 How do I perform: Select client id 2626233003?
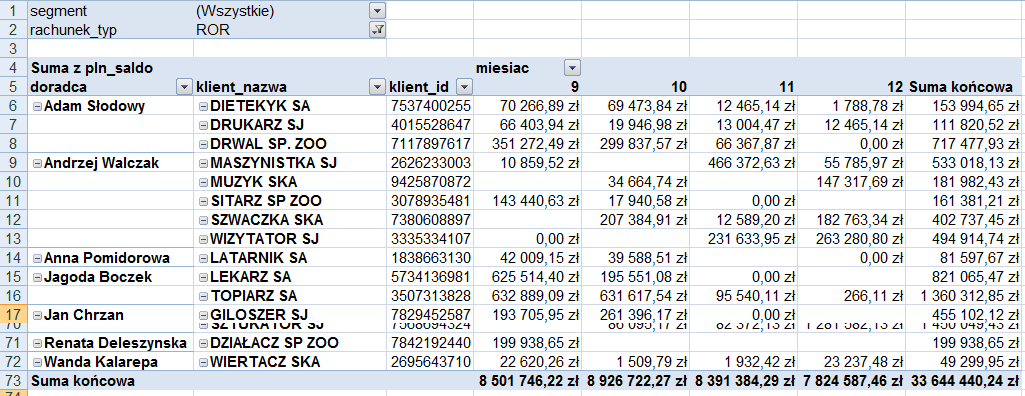click(x=431, y=163)
